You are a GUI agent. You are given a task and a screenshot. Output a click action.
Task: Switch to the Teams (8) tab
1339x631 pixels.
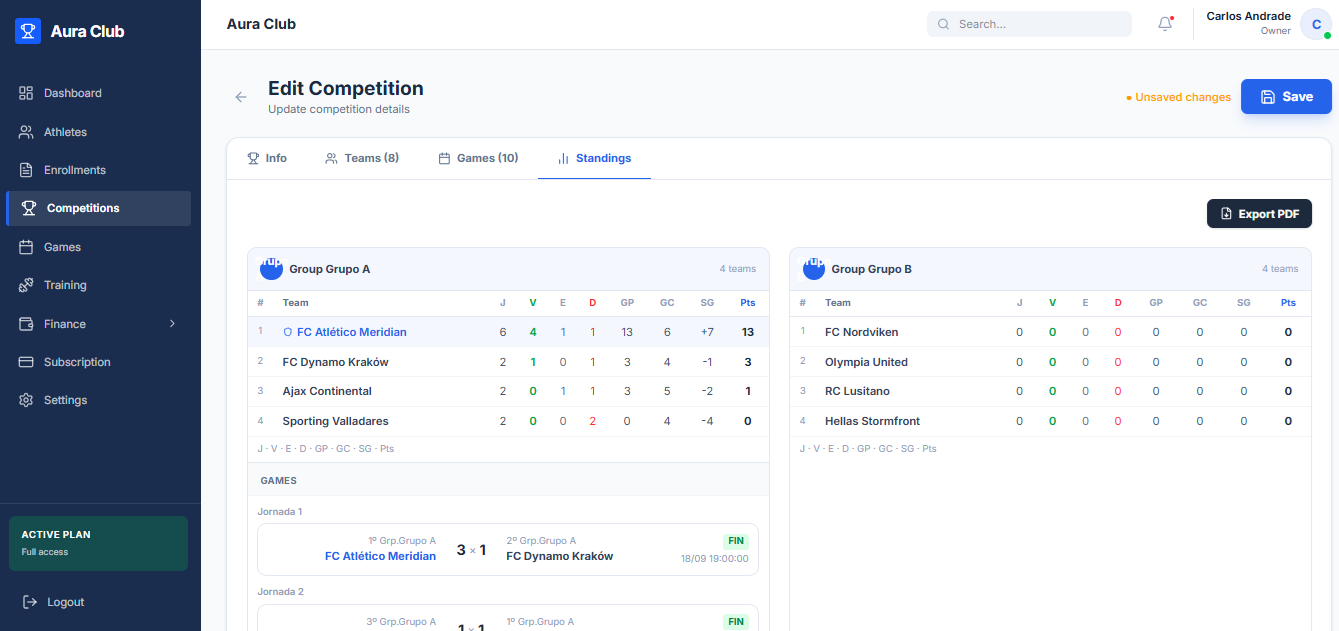362,158
